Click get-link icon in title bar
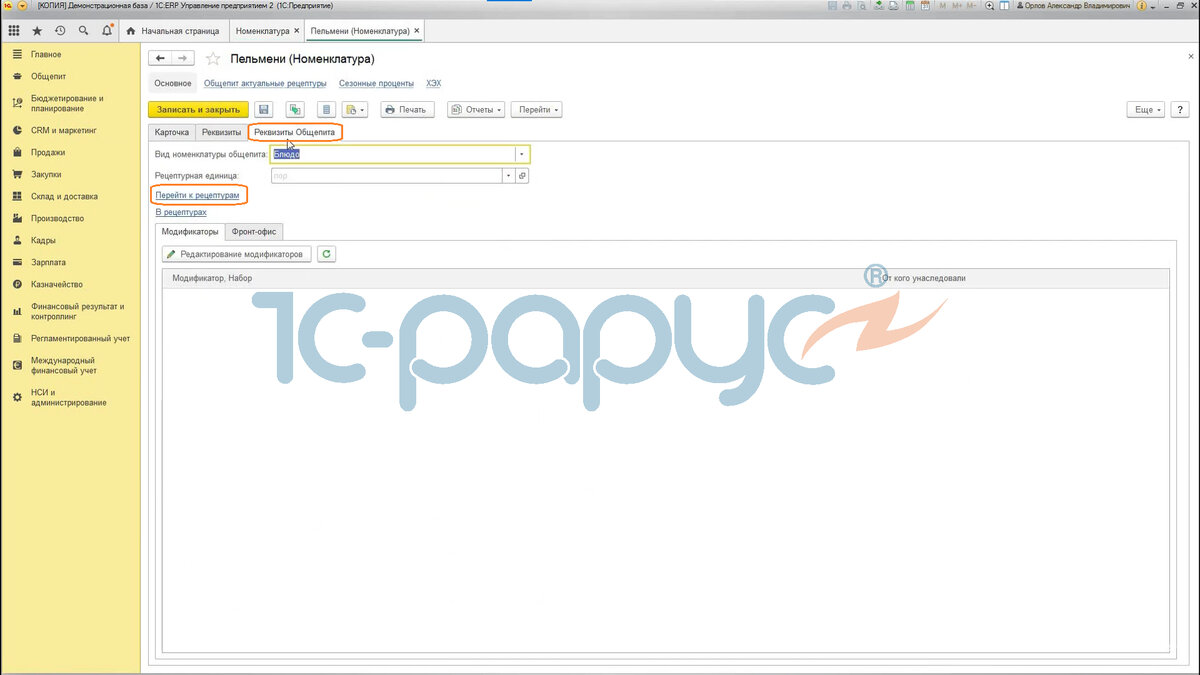 [878, 6]
